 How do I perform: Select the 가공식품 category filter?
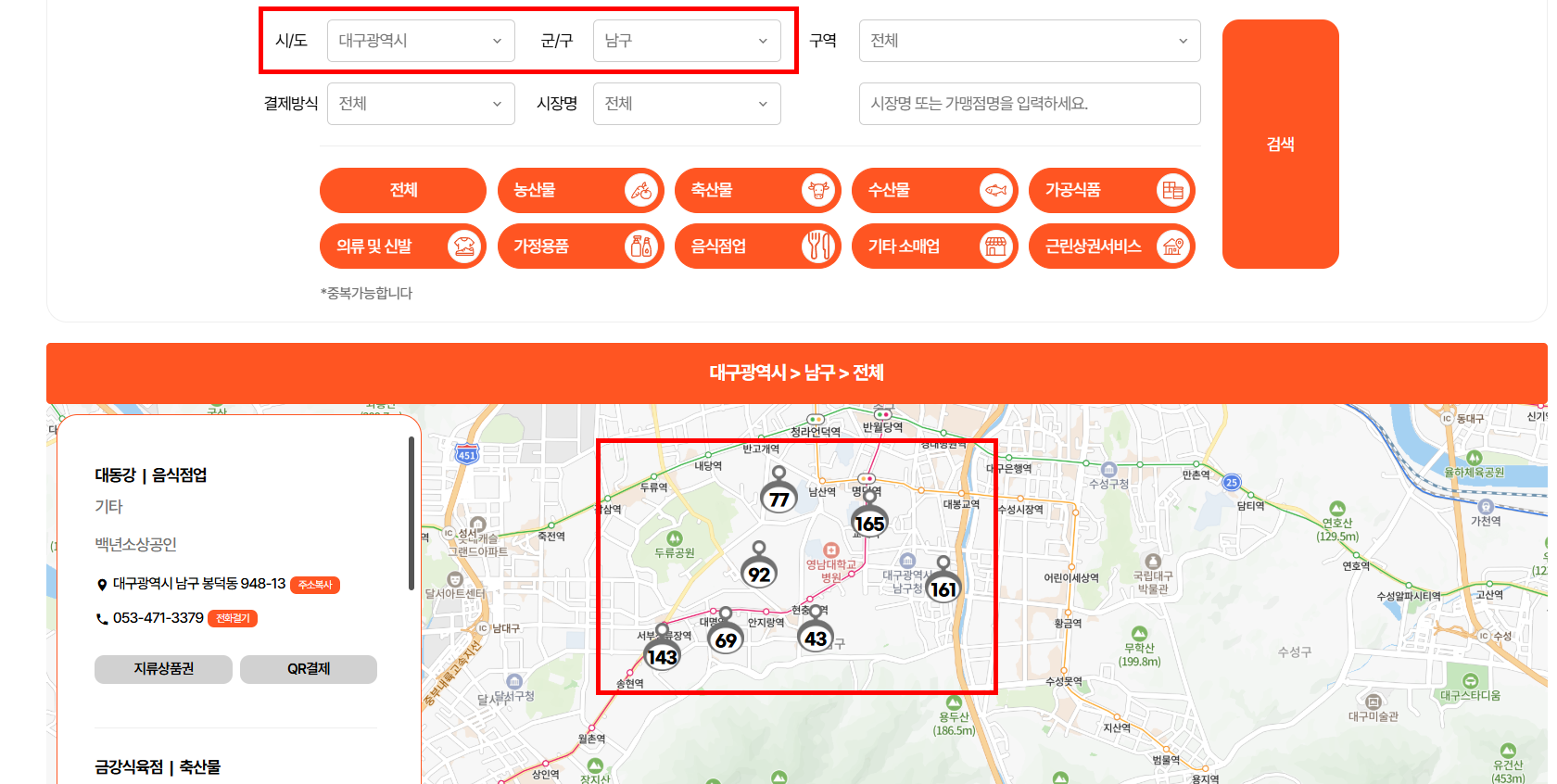tap(1111, 190)
